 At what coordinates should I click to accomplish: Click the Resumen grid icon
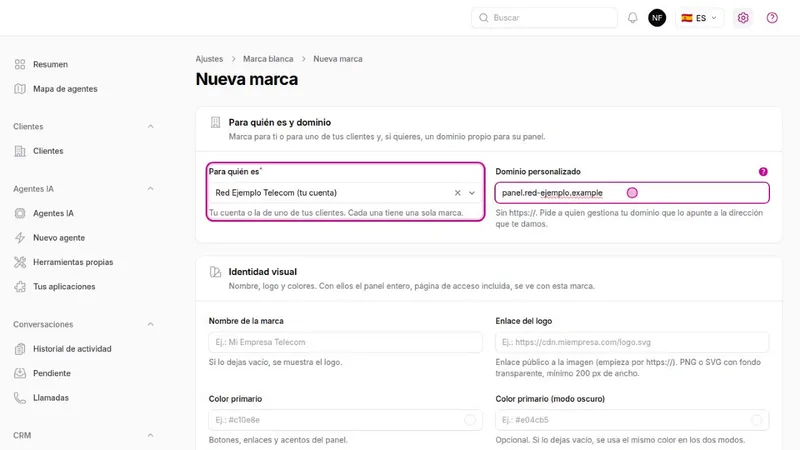tap(20, 64)
